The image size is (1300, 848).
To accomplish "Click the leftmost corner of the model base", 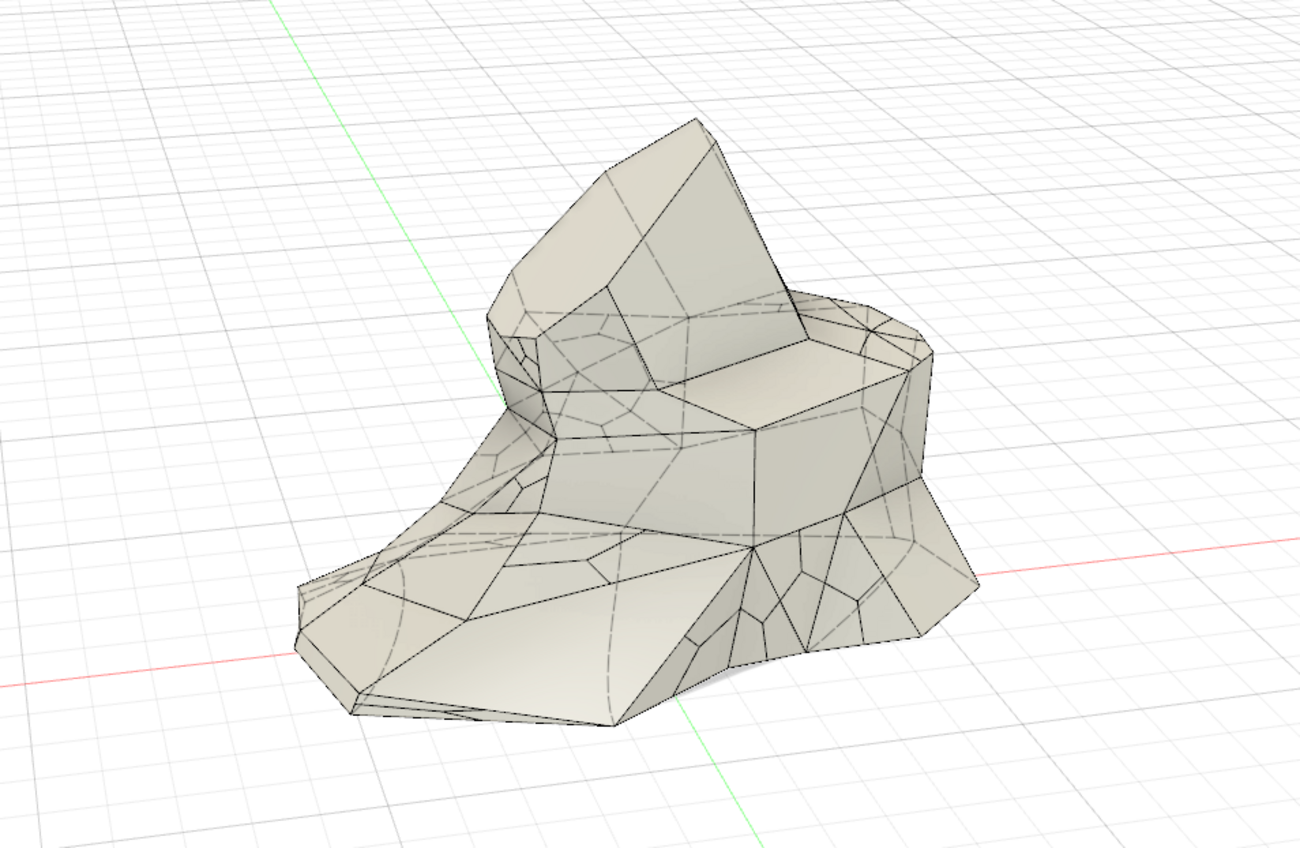I will 296,645.
